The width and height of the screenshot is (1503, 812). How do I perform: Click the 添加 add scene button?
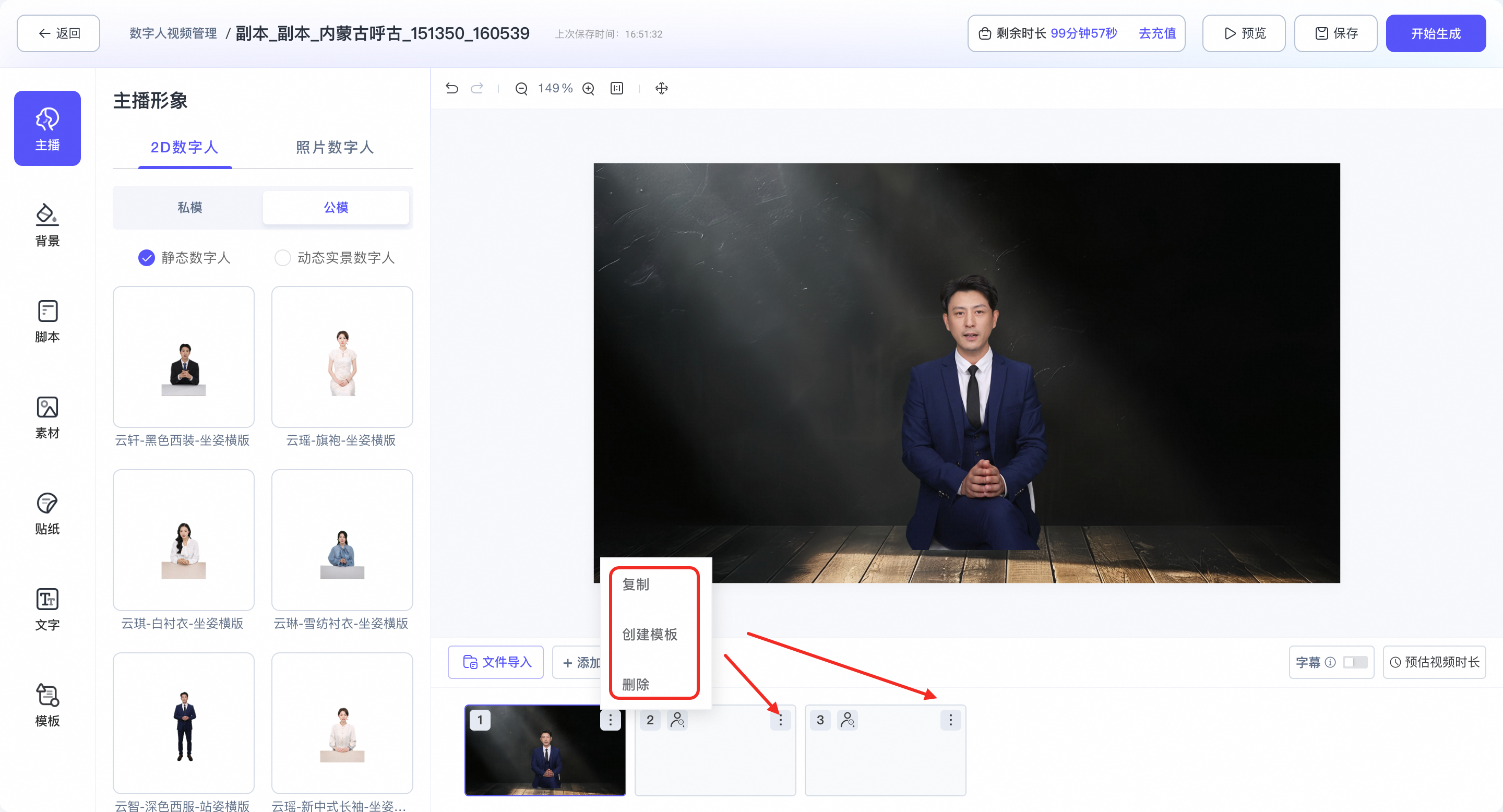pos(577,662)
